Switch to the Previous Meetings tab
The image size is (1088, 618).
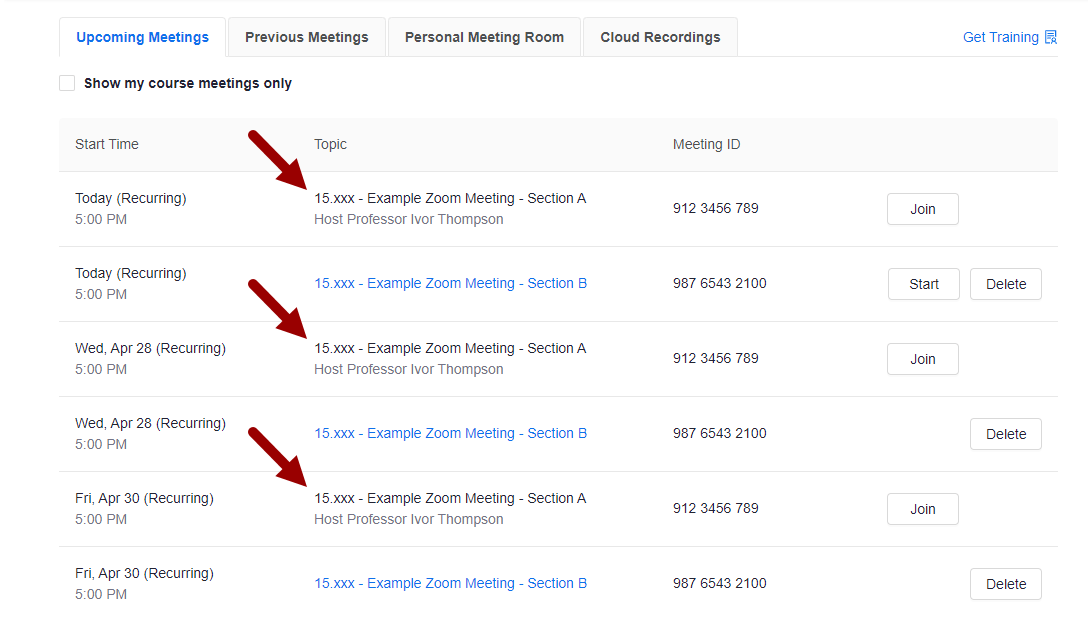(x=306, y=36)
